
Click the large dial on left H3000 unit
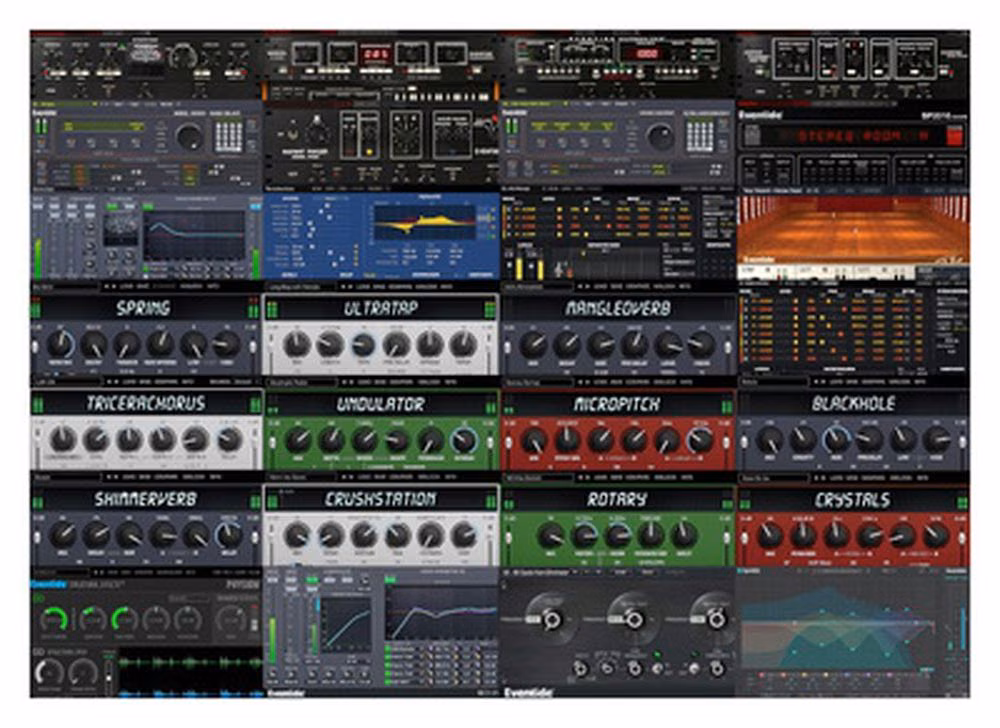point(189,136)
